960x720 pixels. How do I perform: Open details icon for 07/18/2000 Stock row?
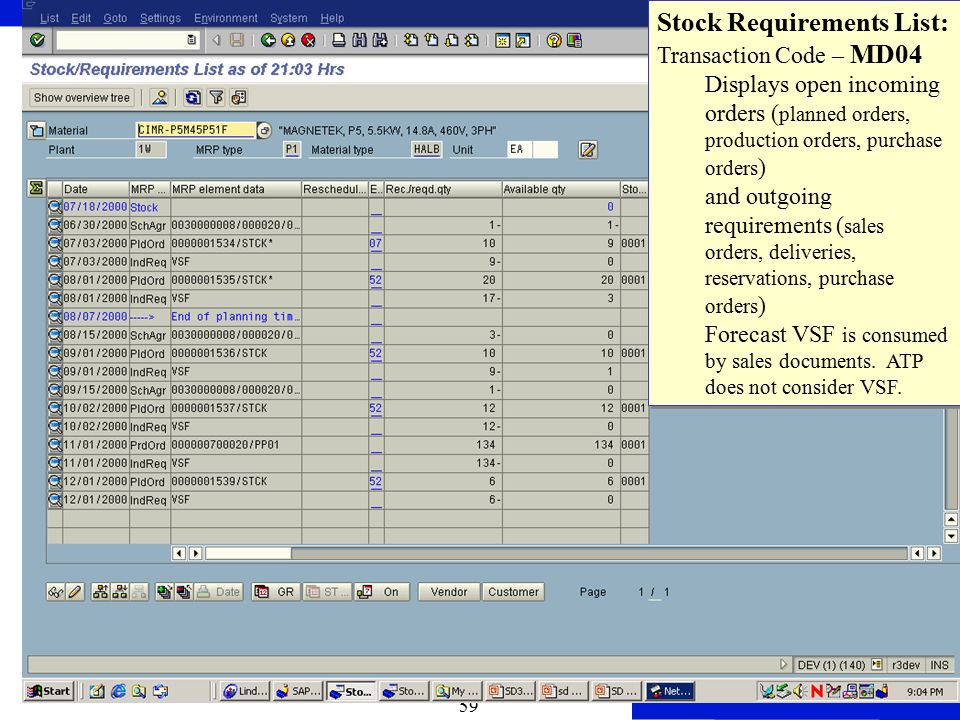(x=55, y=207)
